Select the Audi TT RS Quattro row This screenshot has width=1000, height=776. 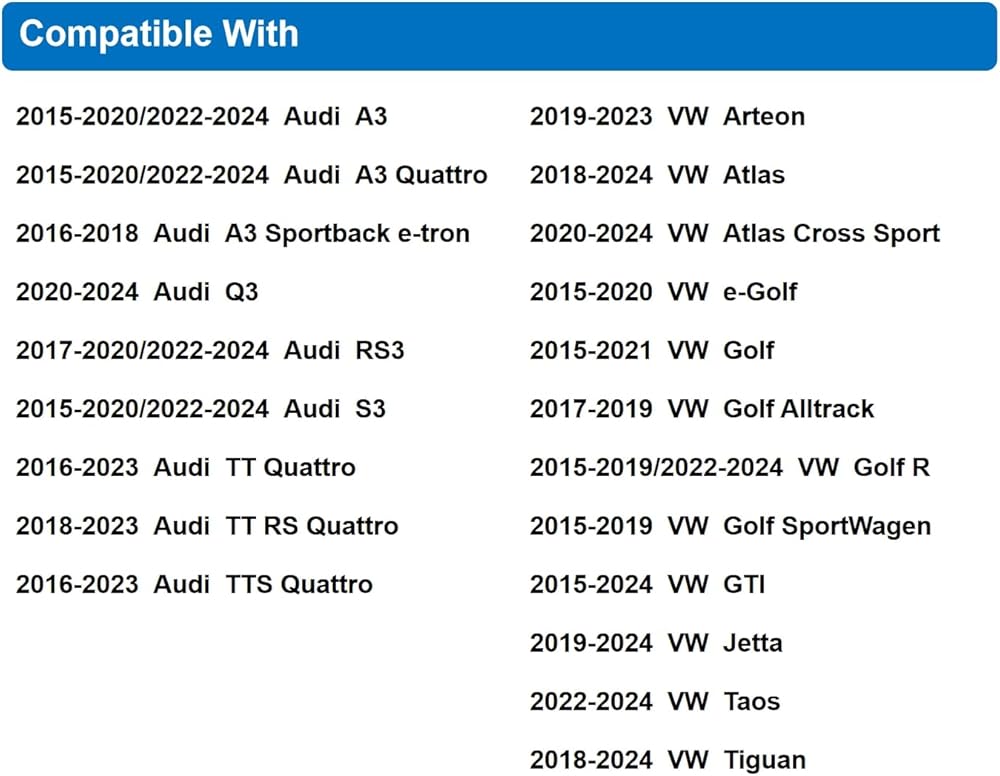coord(207,526)
